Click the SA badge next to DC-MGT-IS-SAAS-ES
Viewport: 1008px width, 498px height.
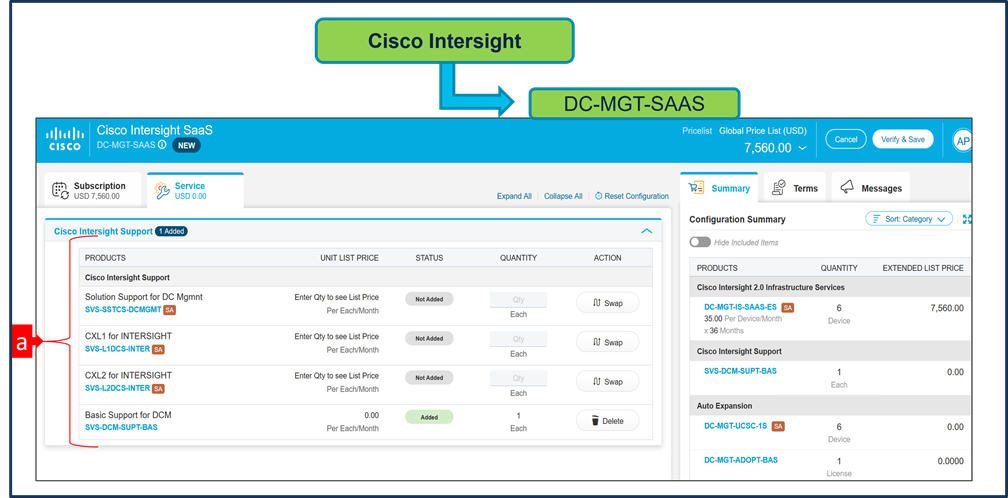[788, 308]
